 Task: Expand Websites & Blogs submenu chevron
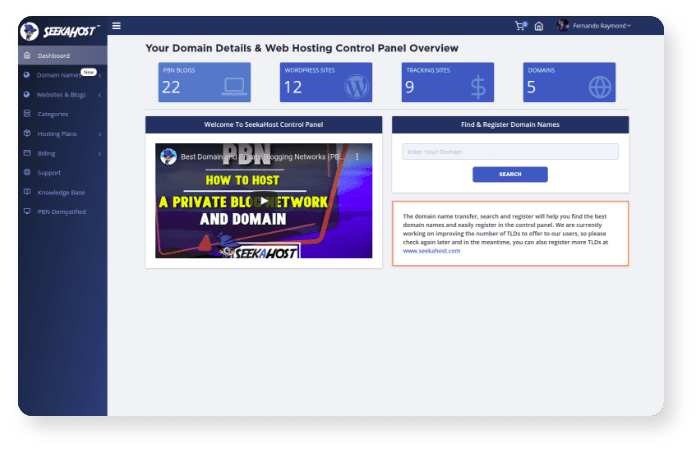click(100, 95)
